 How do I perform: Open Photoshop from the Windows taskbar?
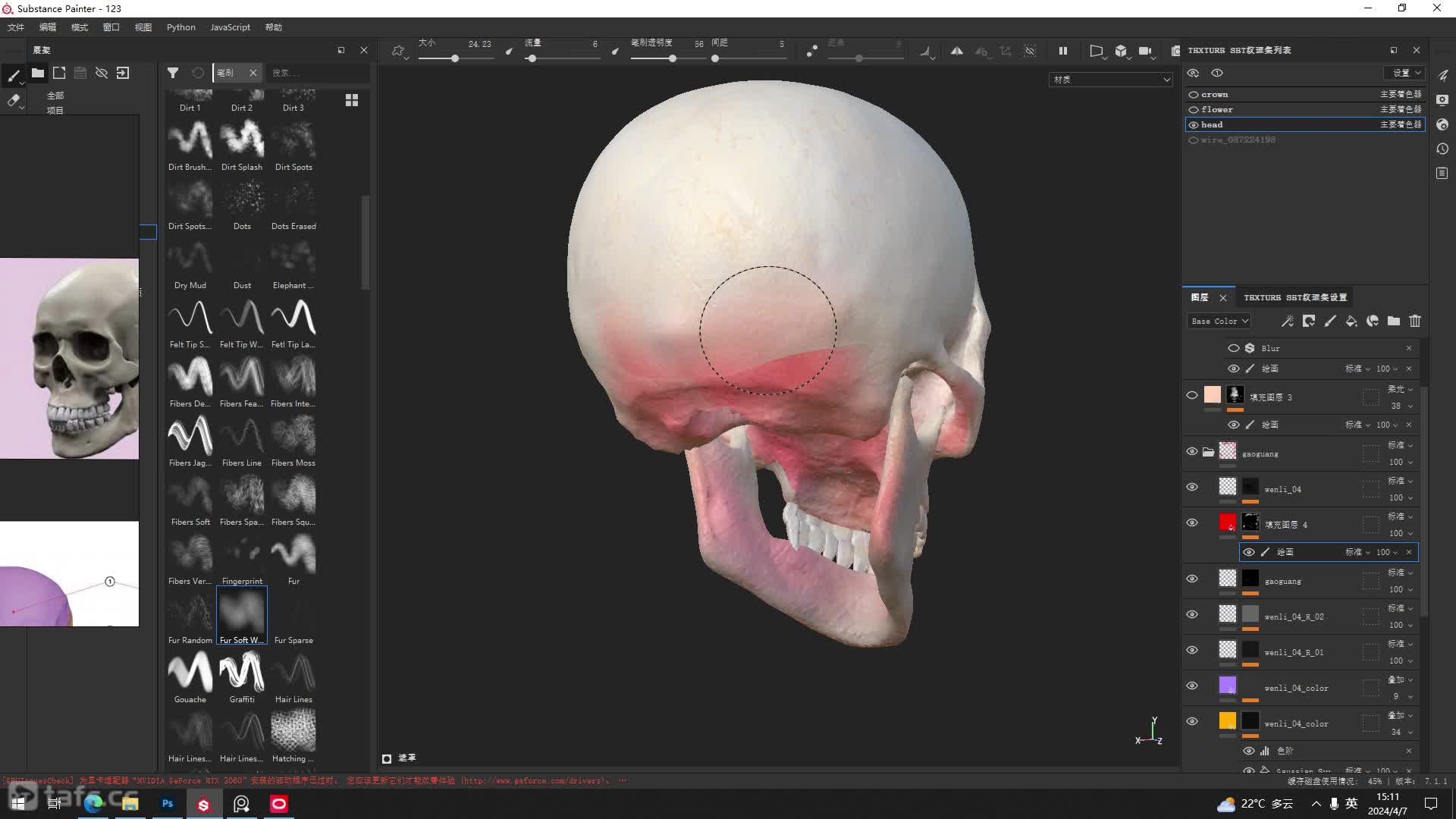pos(168,804)
